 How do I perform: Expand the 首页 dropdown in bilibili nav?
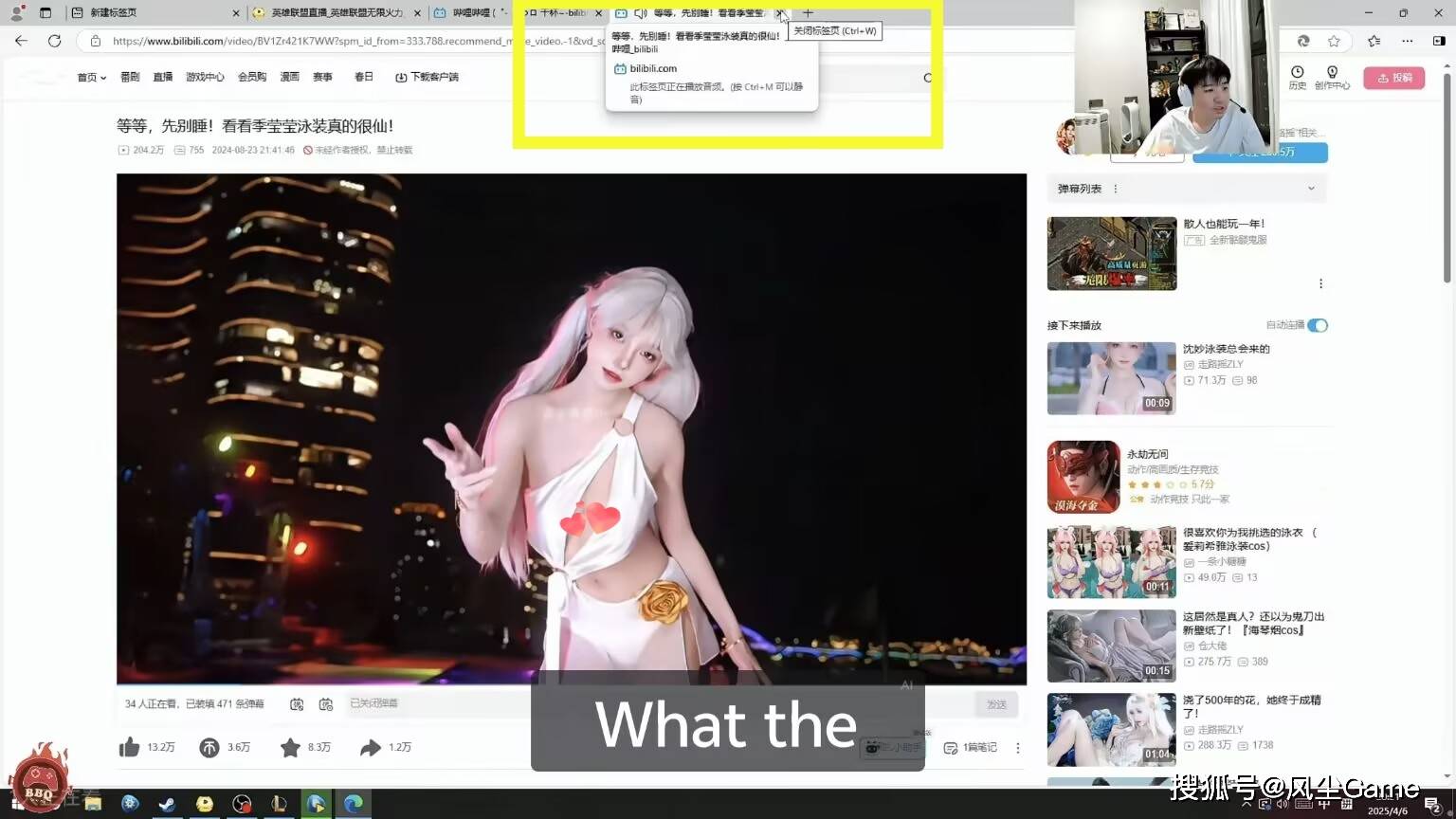(x=92, y=77)
